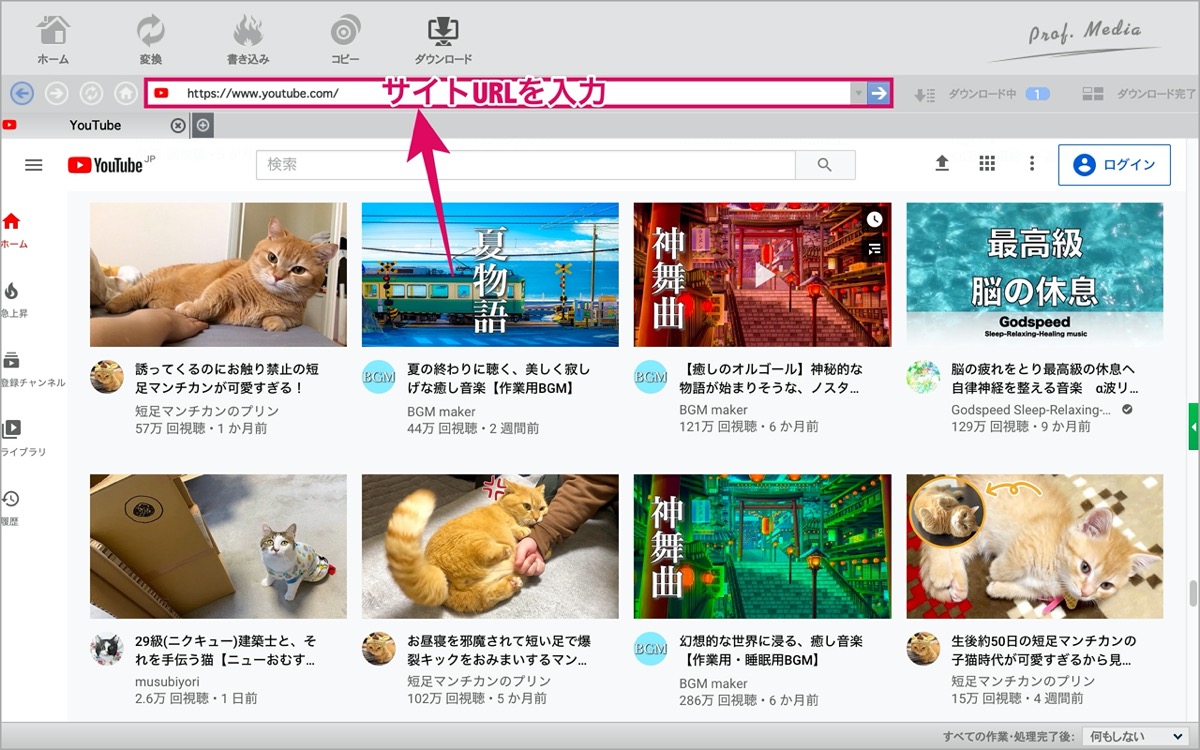Open video title 夏の終わりに聴く、美しく寂しげな癒し音楽

[x=499, y=378]
